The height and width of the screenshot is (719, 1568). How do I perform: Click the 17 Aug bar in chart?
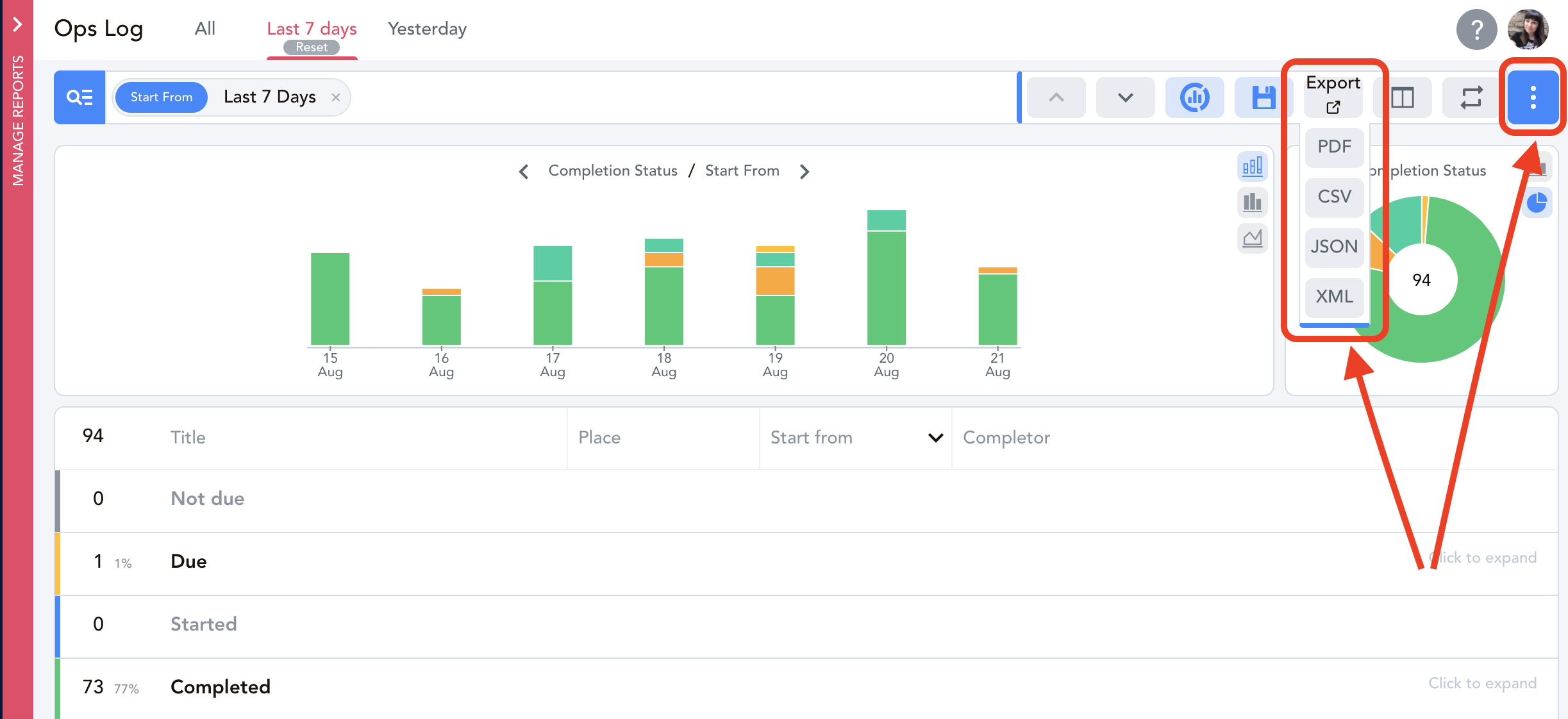pos(553,295)
